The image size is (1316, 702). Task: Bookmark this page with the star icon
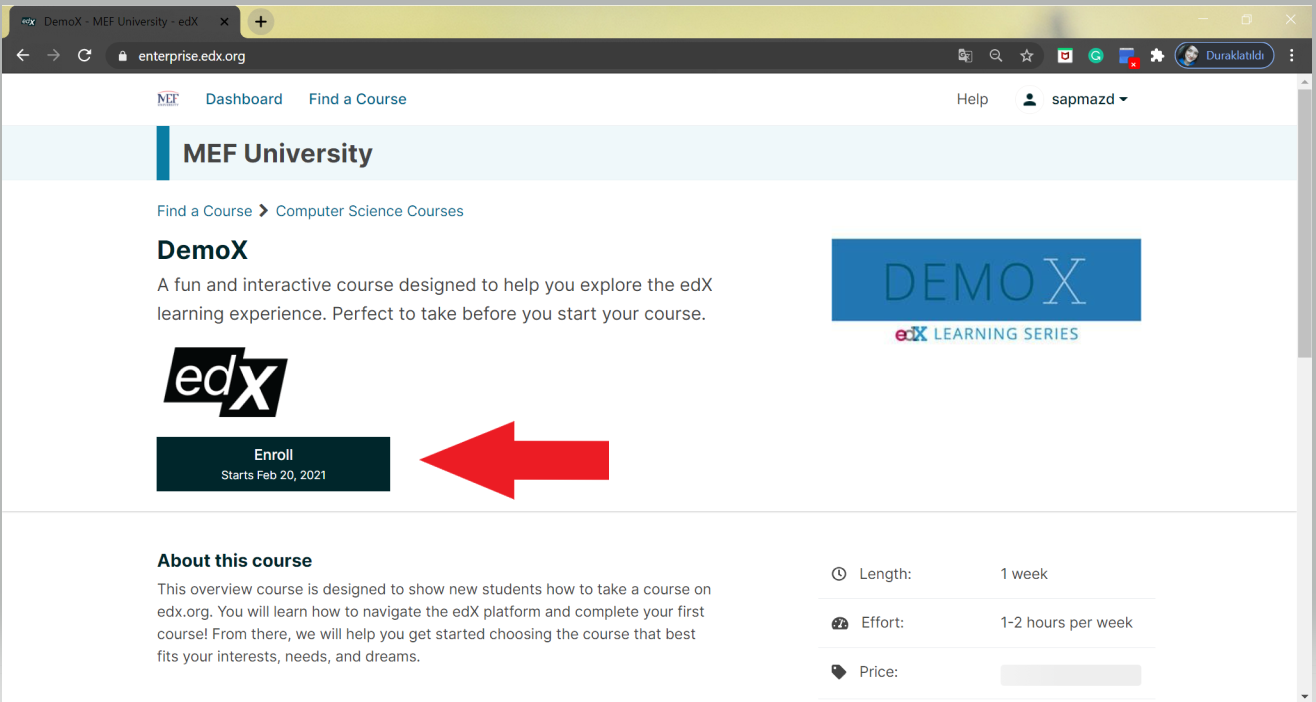[1027, 56]
